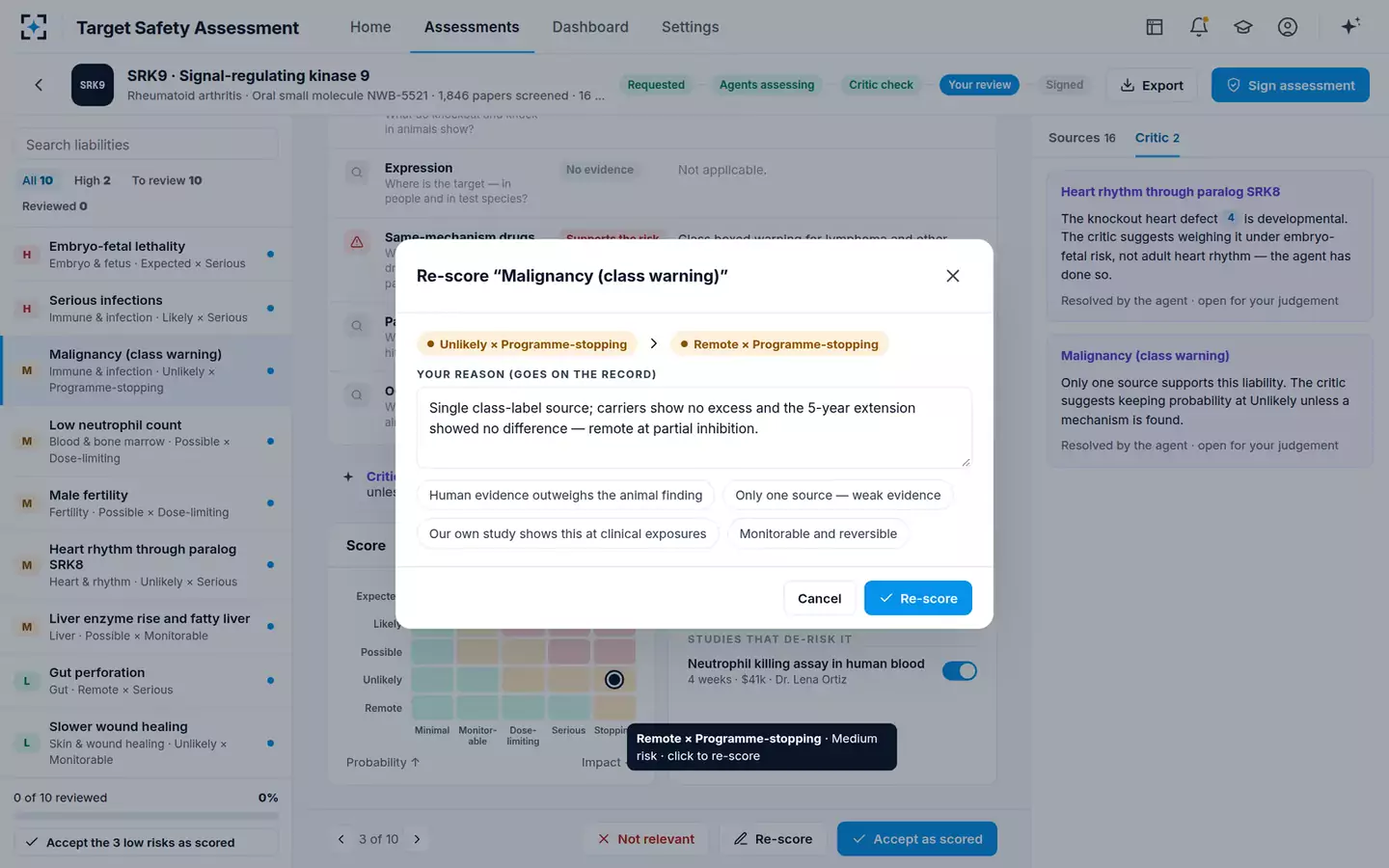Switch to Assessments tab
Screen dimensions: 1389x868
(x=472, y=27)
